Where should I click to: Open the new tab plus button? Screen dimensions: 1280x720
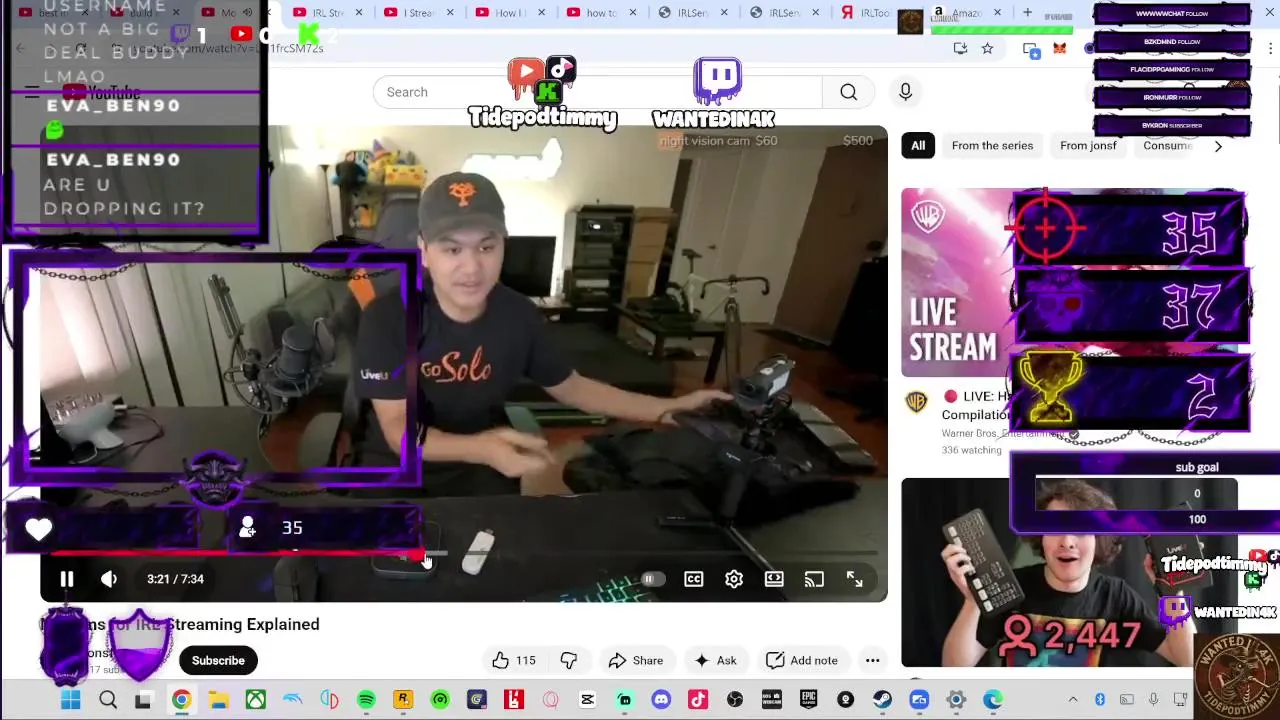(1027, 12)
